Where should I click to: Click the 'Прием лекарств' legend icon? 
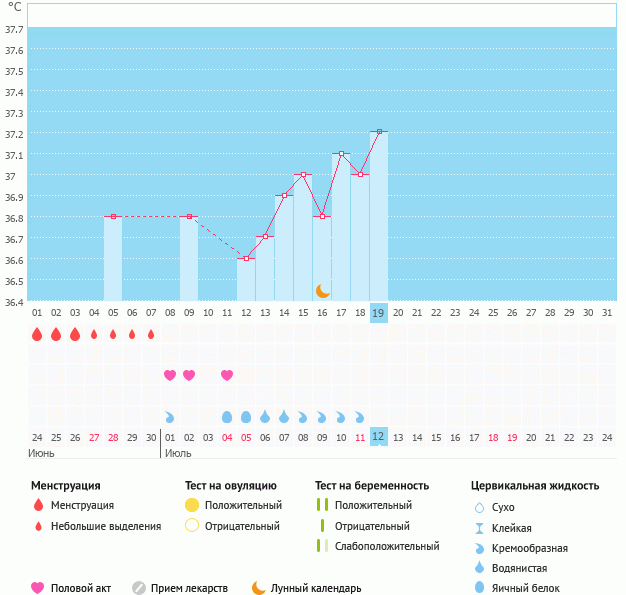pos(139,588)
